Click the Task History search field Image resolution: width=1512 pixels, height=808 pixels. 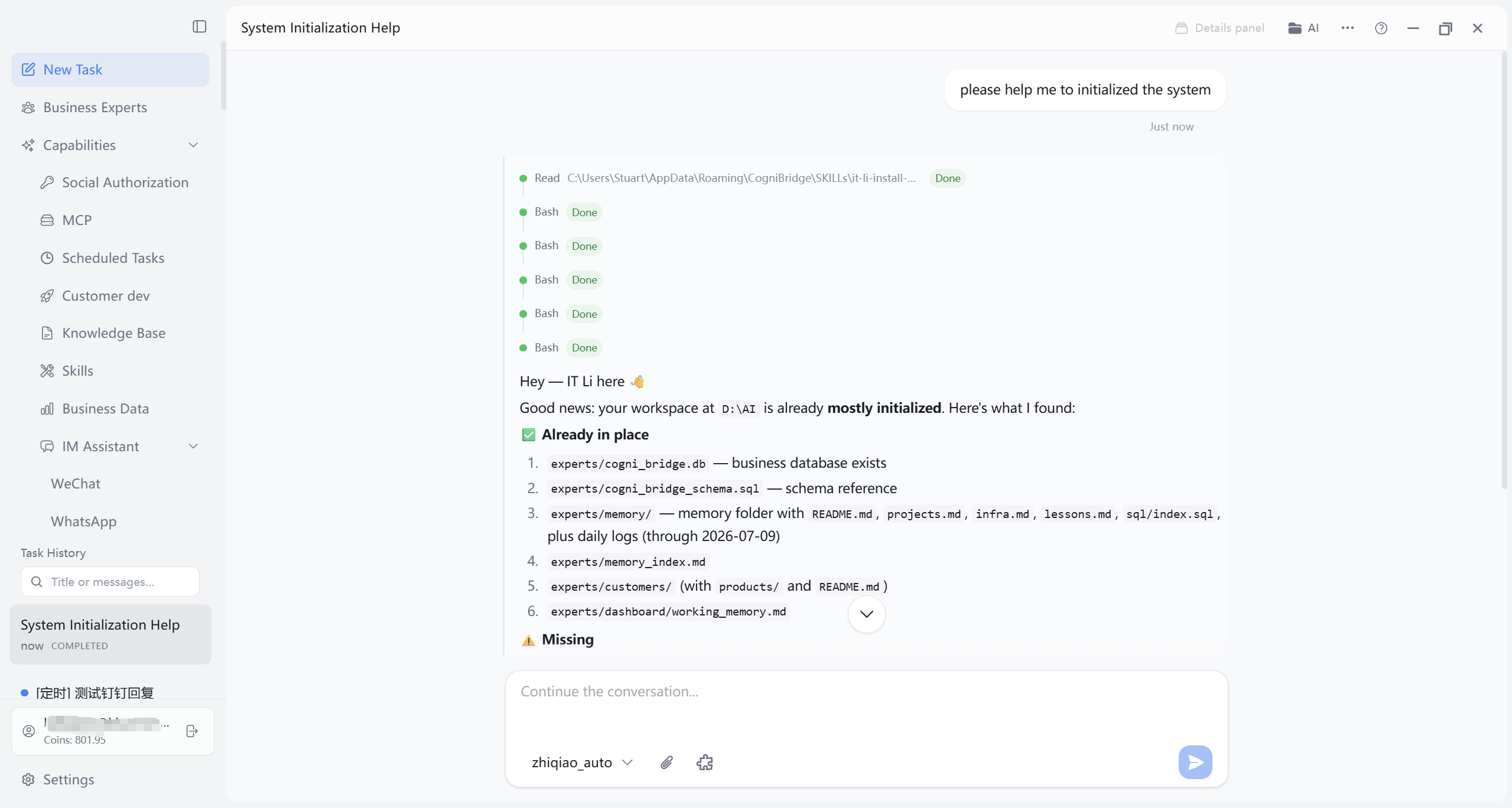click(x=110, y=582)
